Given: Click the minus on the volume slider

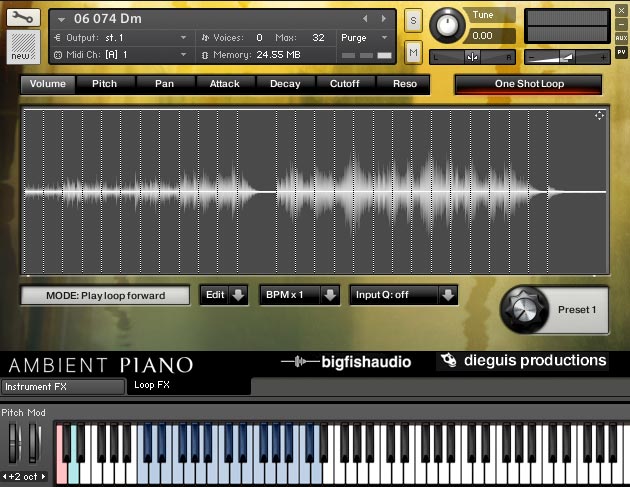Looking at the screenshot, I should point(532,58).
